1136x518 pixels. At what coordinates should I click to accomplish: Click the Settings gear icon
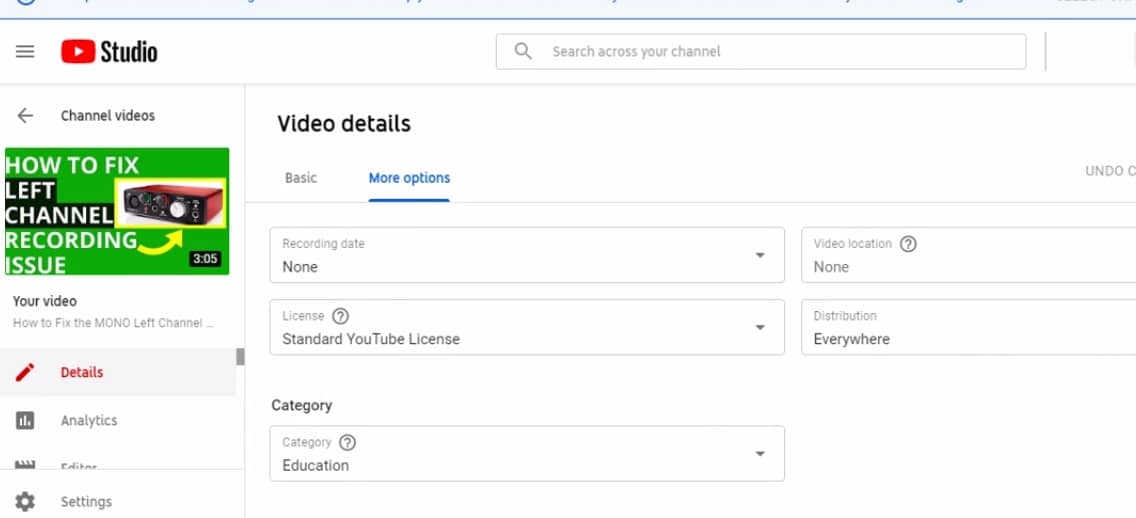click(25, 501)
